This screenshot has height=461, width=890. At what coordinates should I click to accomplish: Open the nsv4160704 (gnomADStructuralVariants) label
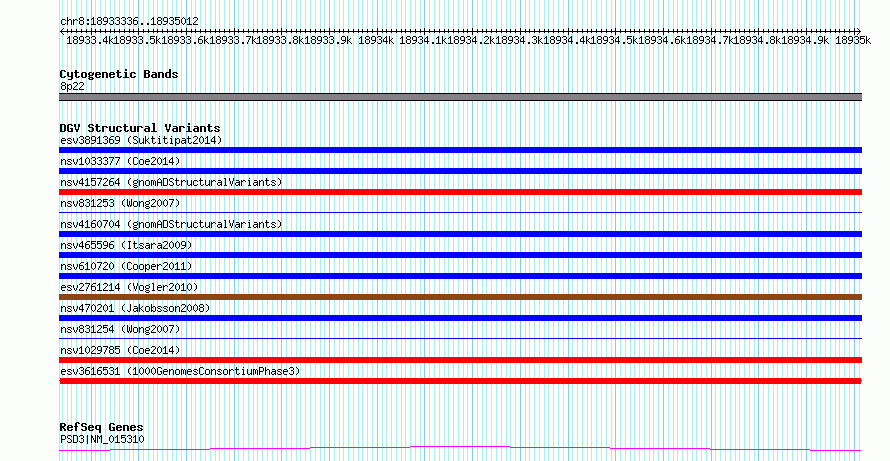171,224
